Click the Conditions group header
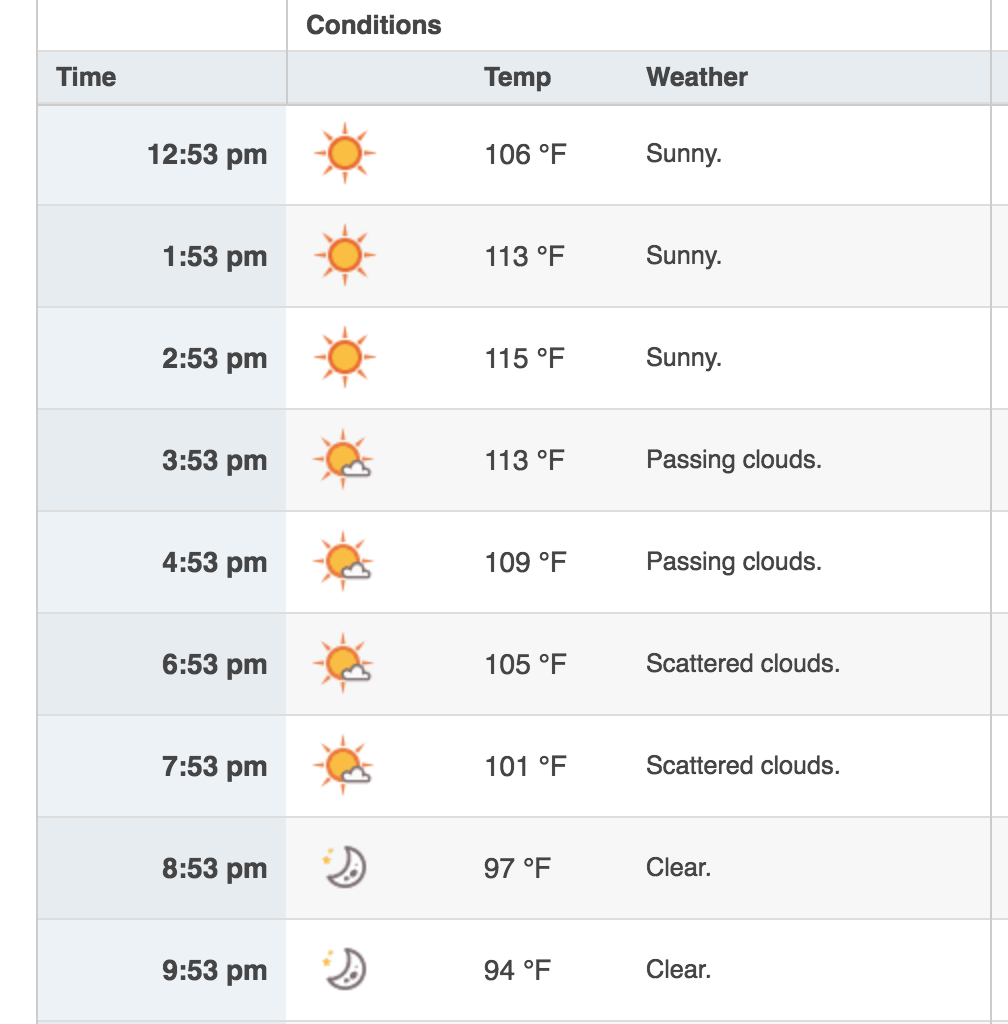The height and width of the screenshot is (1024, 1008). pyautogui.click(x=374, y=25)
